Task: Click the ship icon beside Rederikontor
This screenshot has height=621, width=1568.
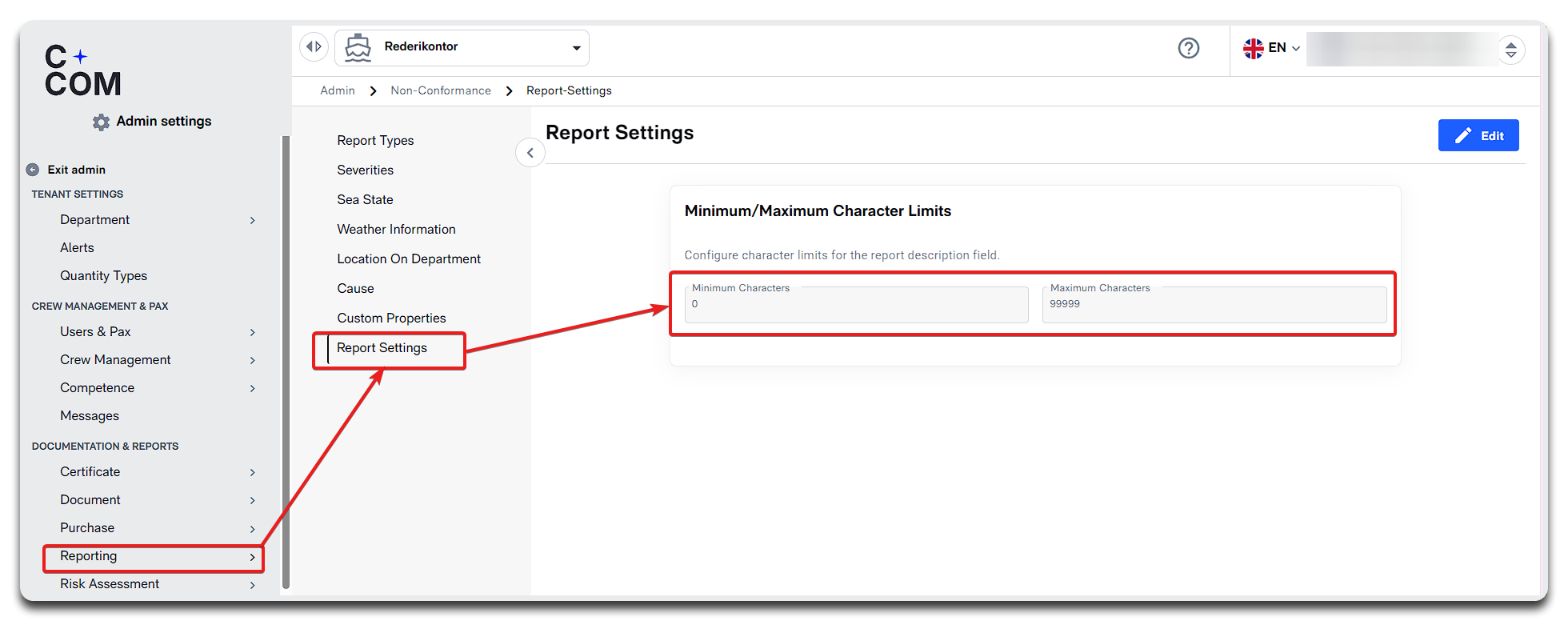Action: tap(358, 48)
